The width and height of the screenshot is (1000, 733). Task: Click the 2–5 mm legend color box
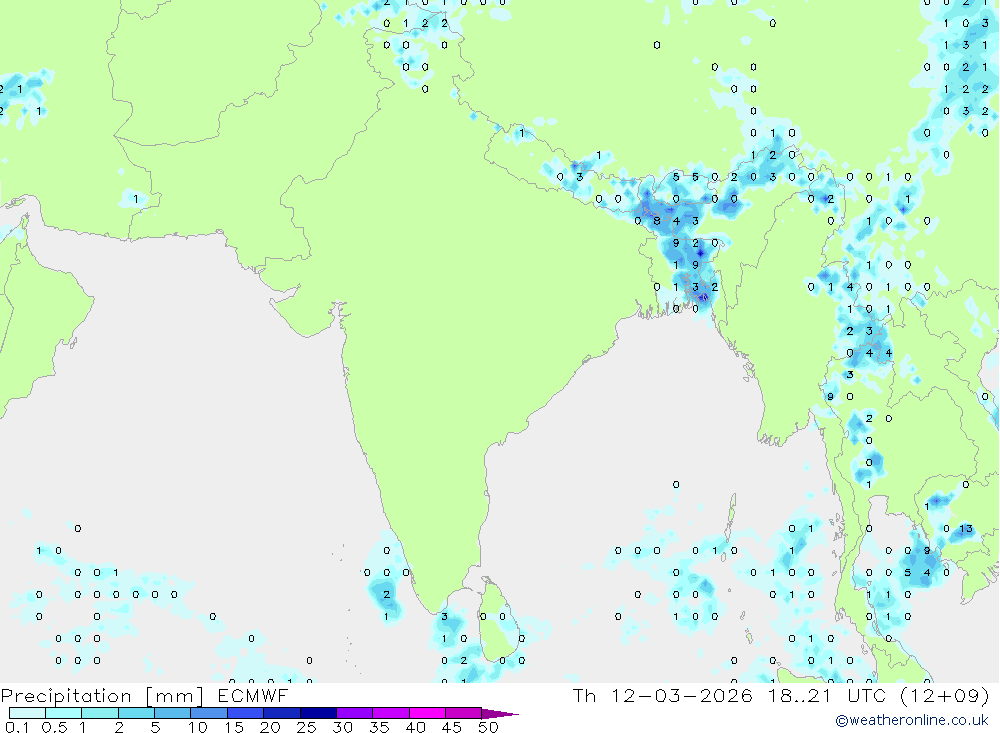[x=136, y=713]
